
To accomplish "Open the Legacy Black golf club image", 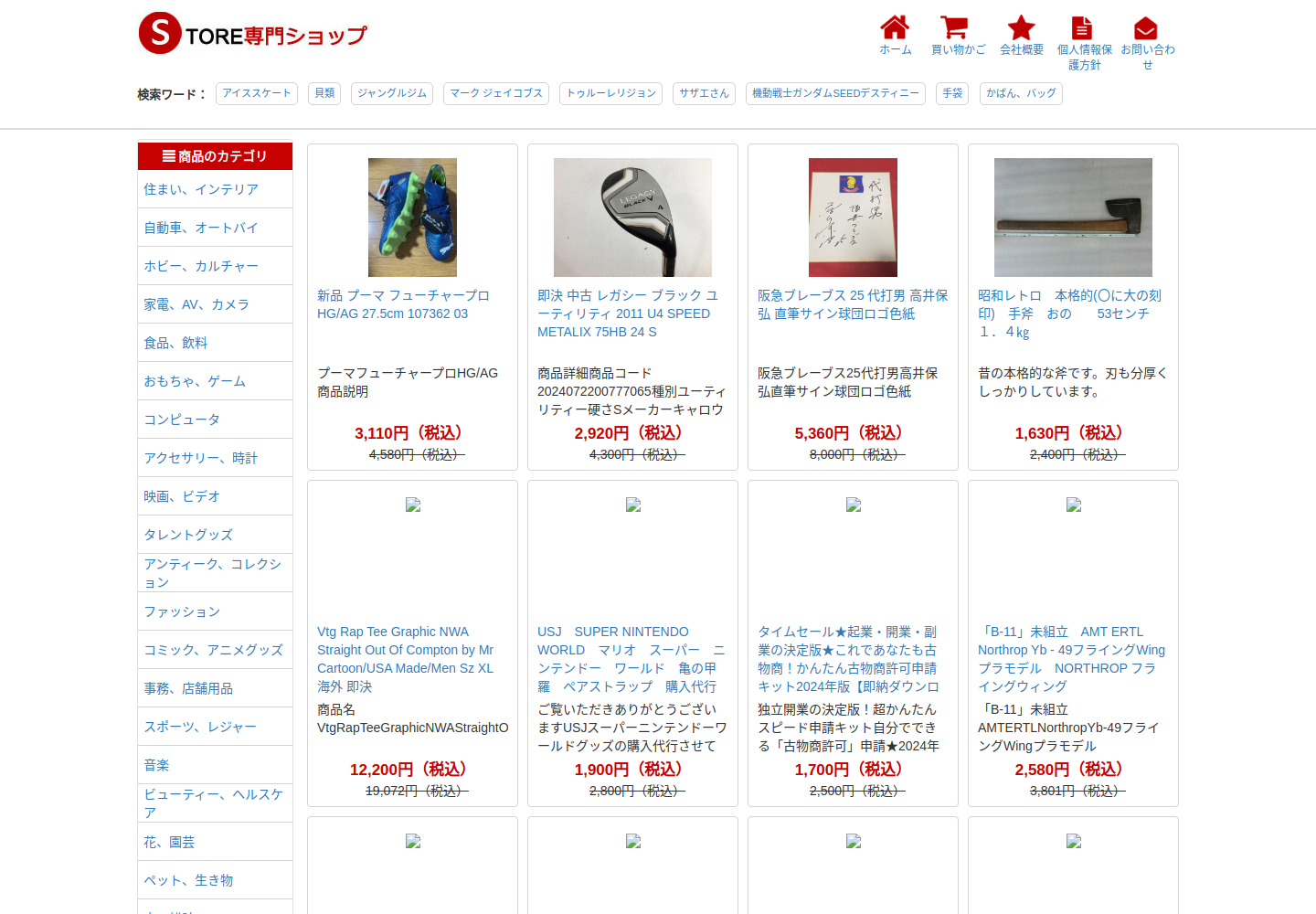I will point(632,218).
